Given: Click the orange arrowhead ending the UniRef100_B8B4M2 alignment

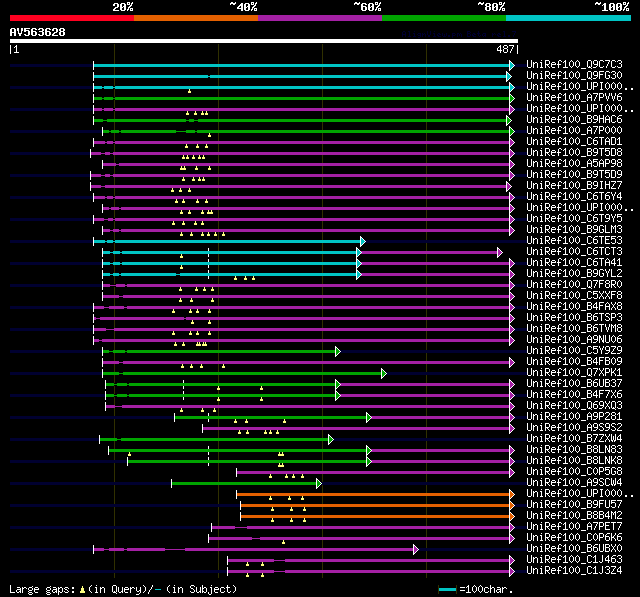Looking at the screenshot, I should tap(512, 517).
